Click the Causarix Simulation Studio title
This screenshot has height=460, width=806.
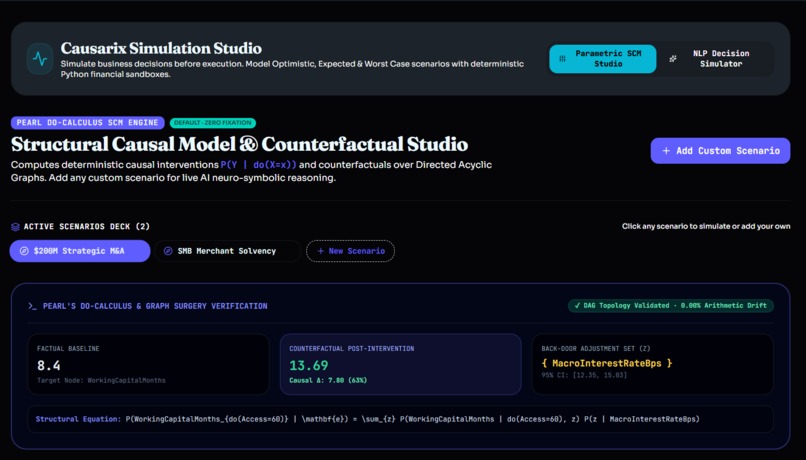click(x=161, y=48)
